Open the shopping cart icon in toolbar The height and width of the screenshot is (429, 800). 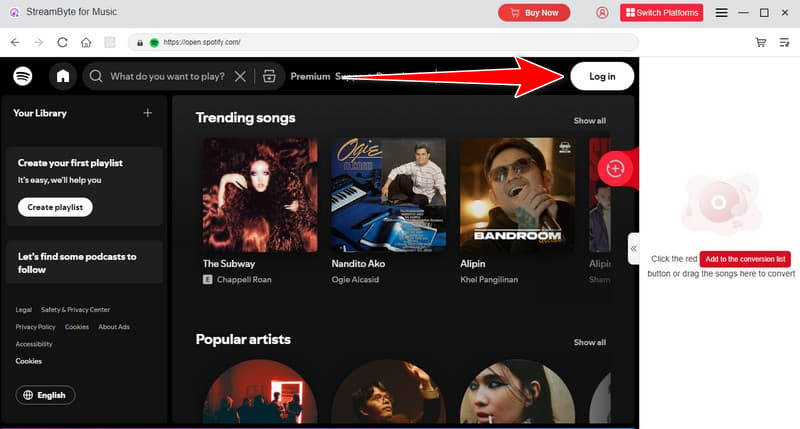[761, 43]
